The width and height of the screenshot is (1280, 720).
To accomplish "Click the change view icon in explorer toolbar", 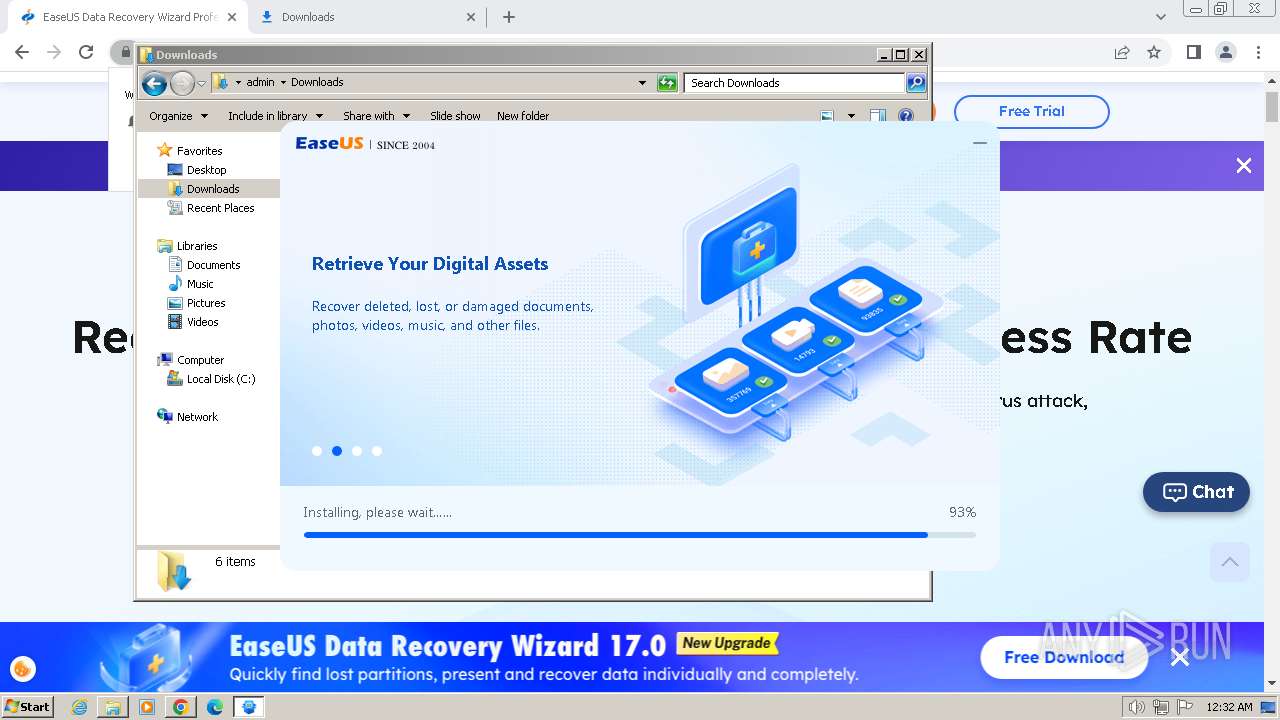I will tap(827, 116).
